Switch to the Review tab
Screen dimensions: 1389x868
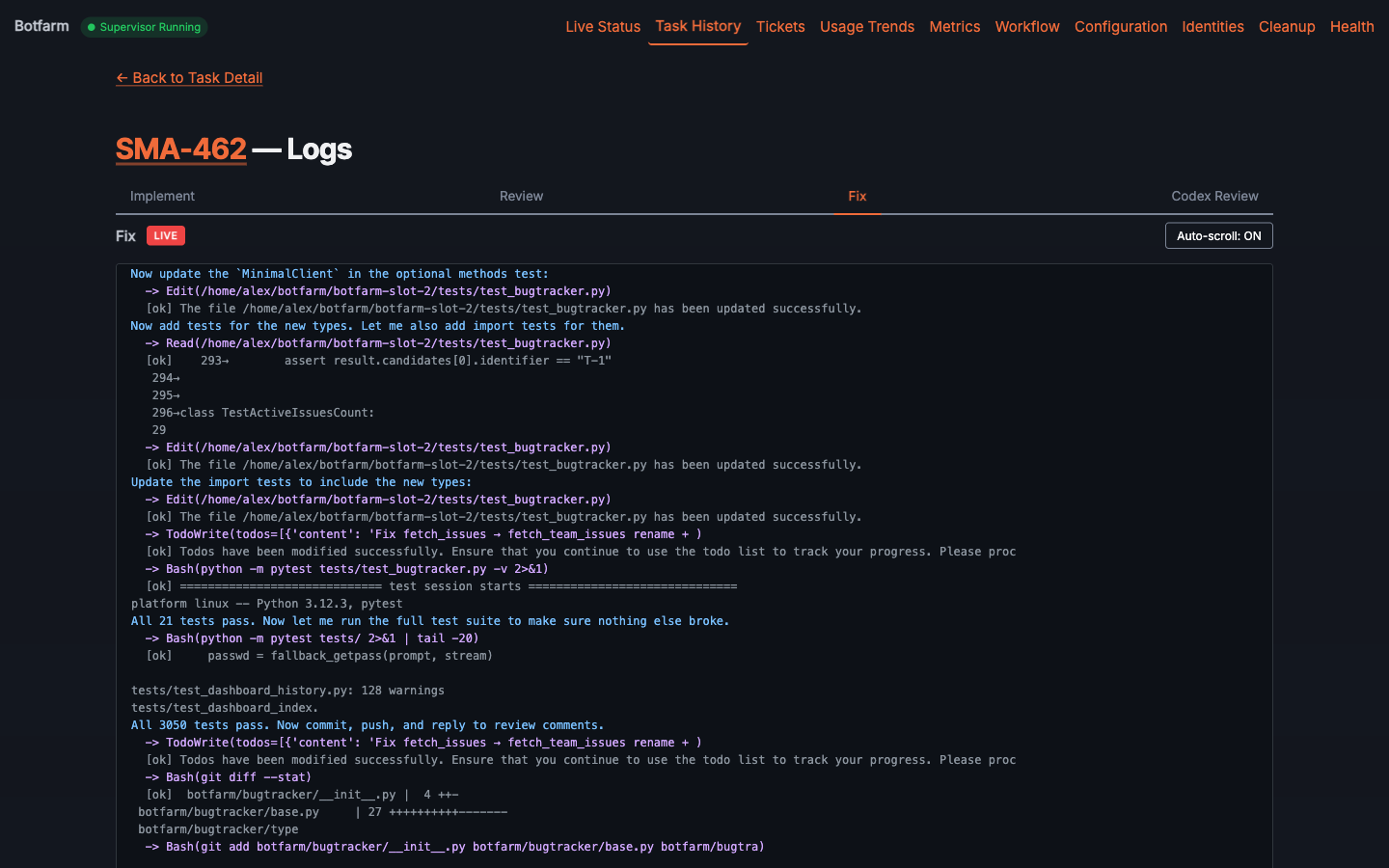click(x=521, y=196)
